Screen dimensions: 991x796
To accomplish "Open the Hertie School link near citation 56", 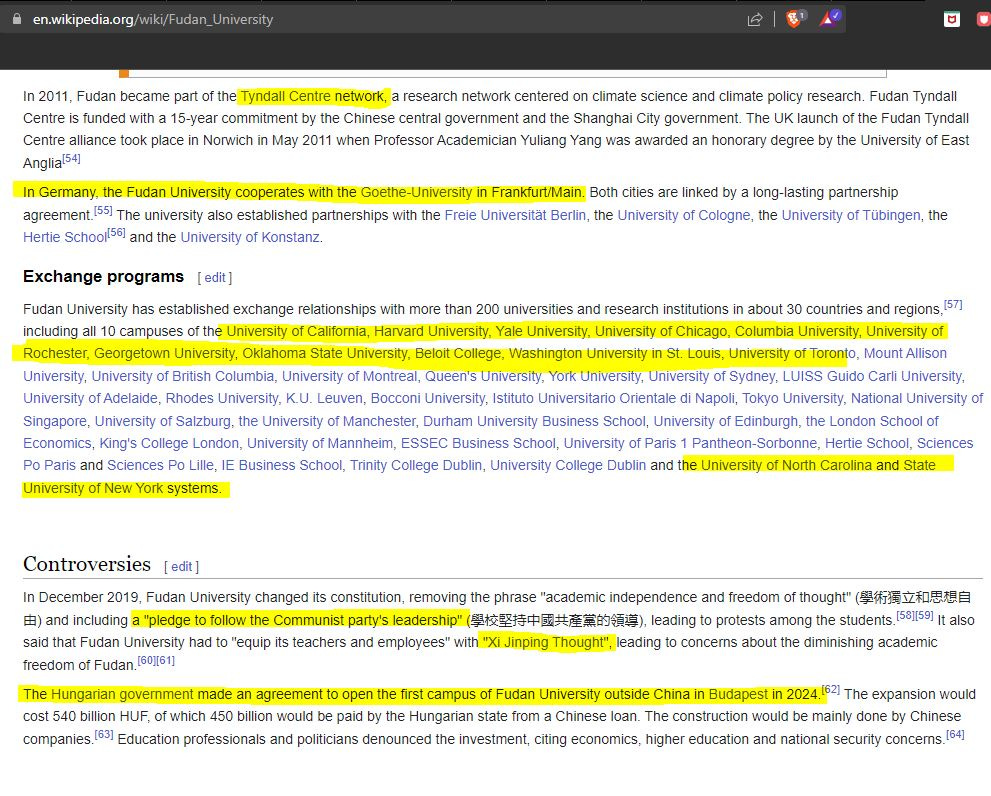I will pyautogui.click(x=64, y=237).
